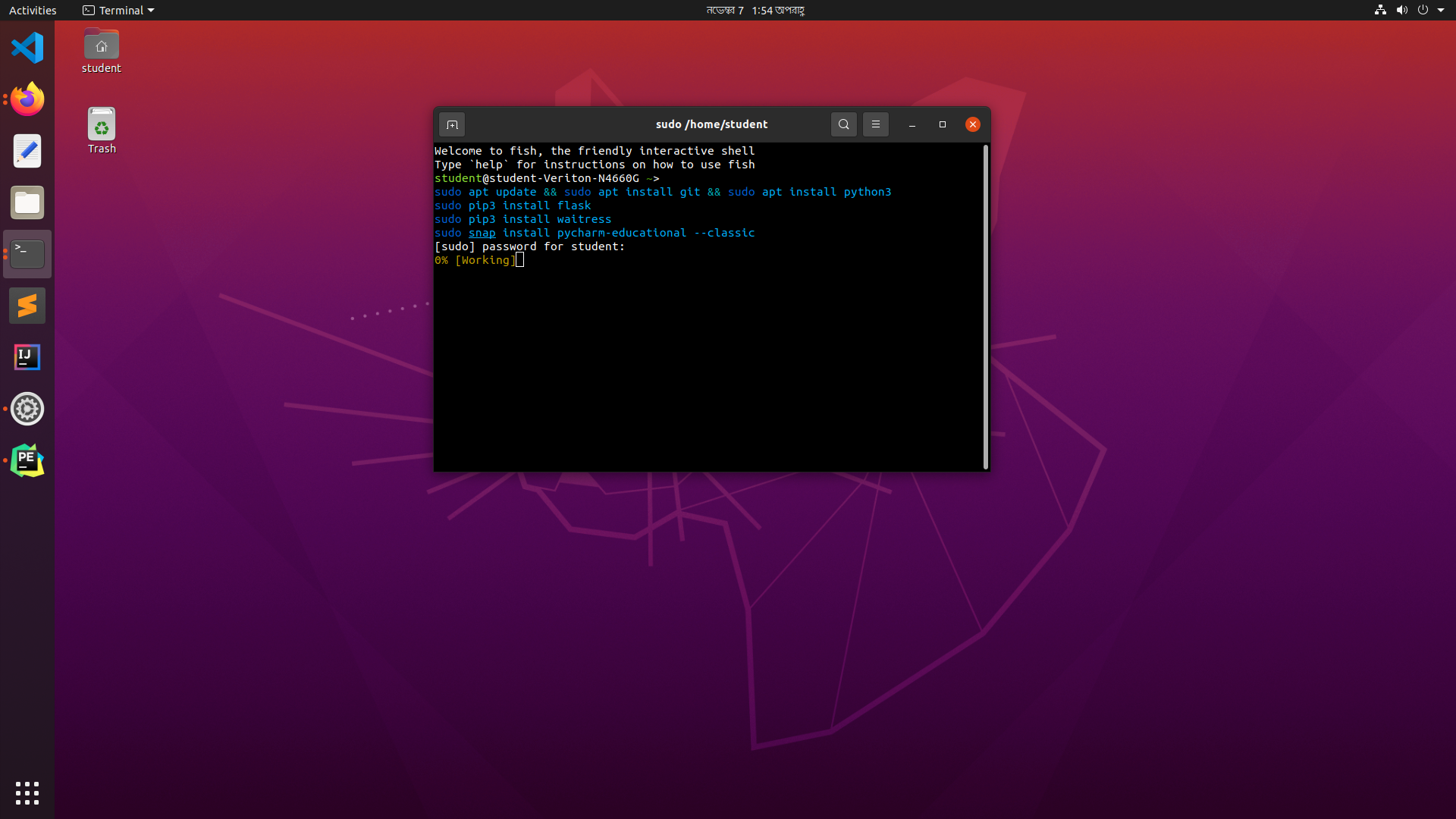Select the Trash desktop icon
Viewport: 1456px width, 819px height.
tap(102, 130)
